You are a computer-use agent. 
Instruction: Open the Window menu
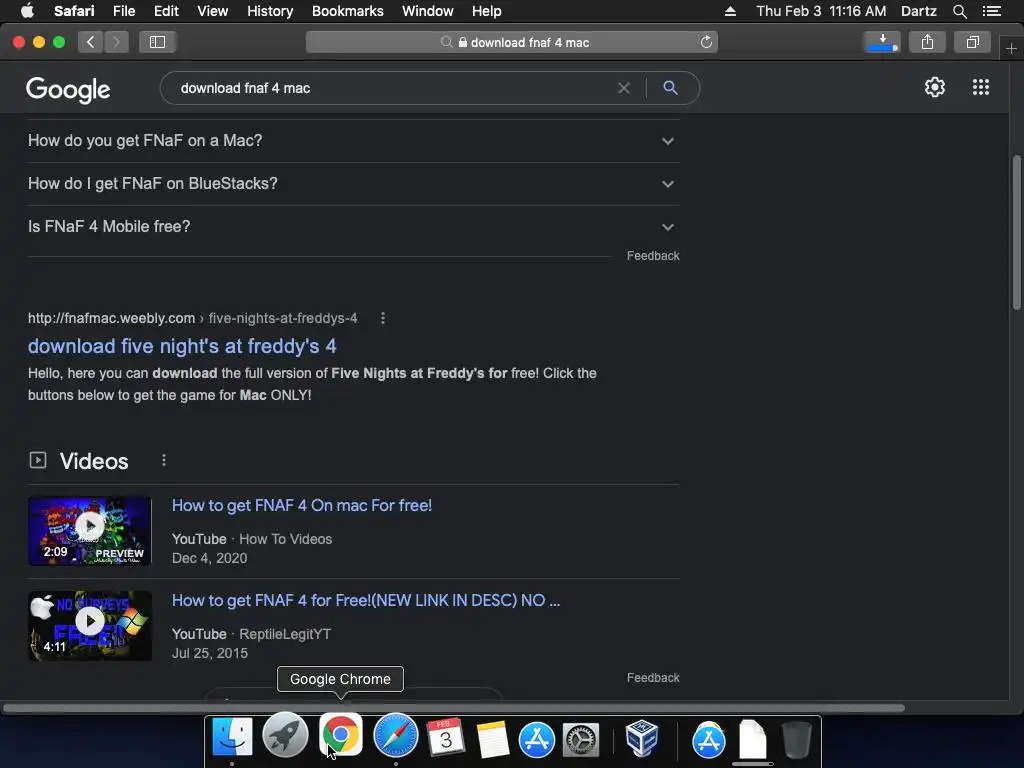[427, 11]
